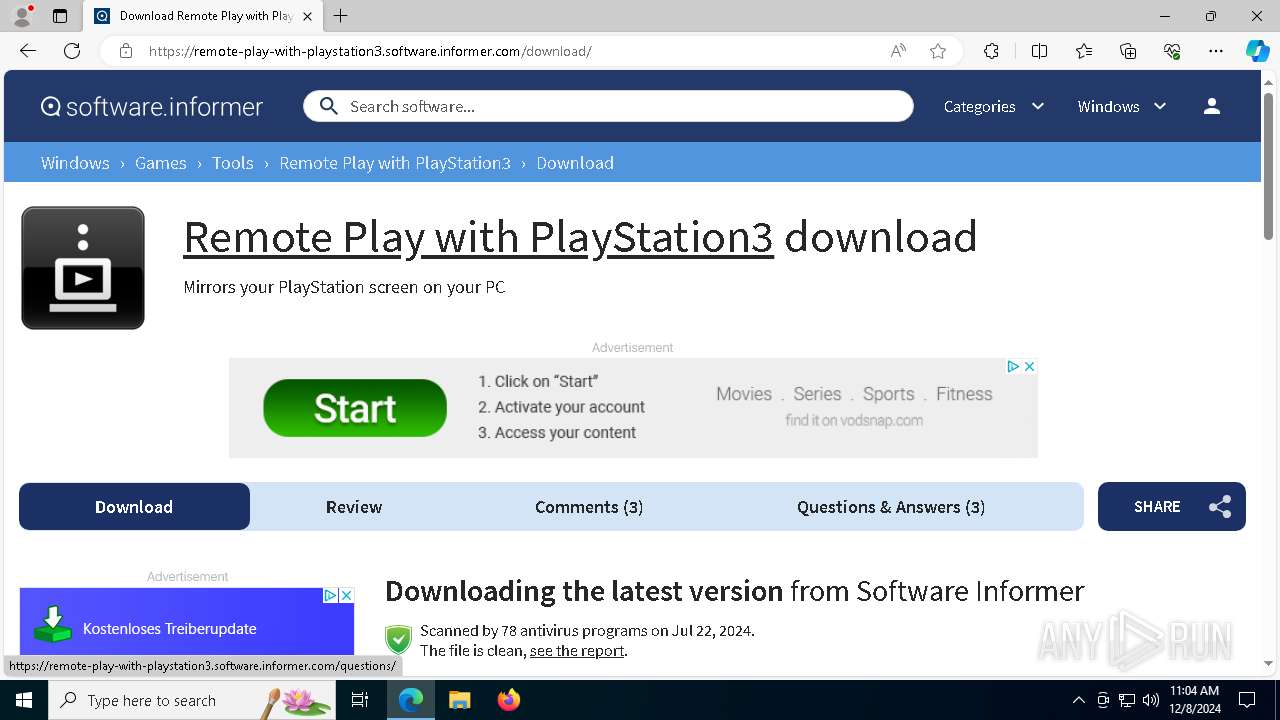Go to software.informer home logo
Screen dimensions: 1280x720
152,106
